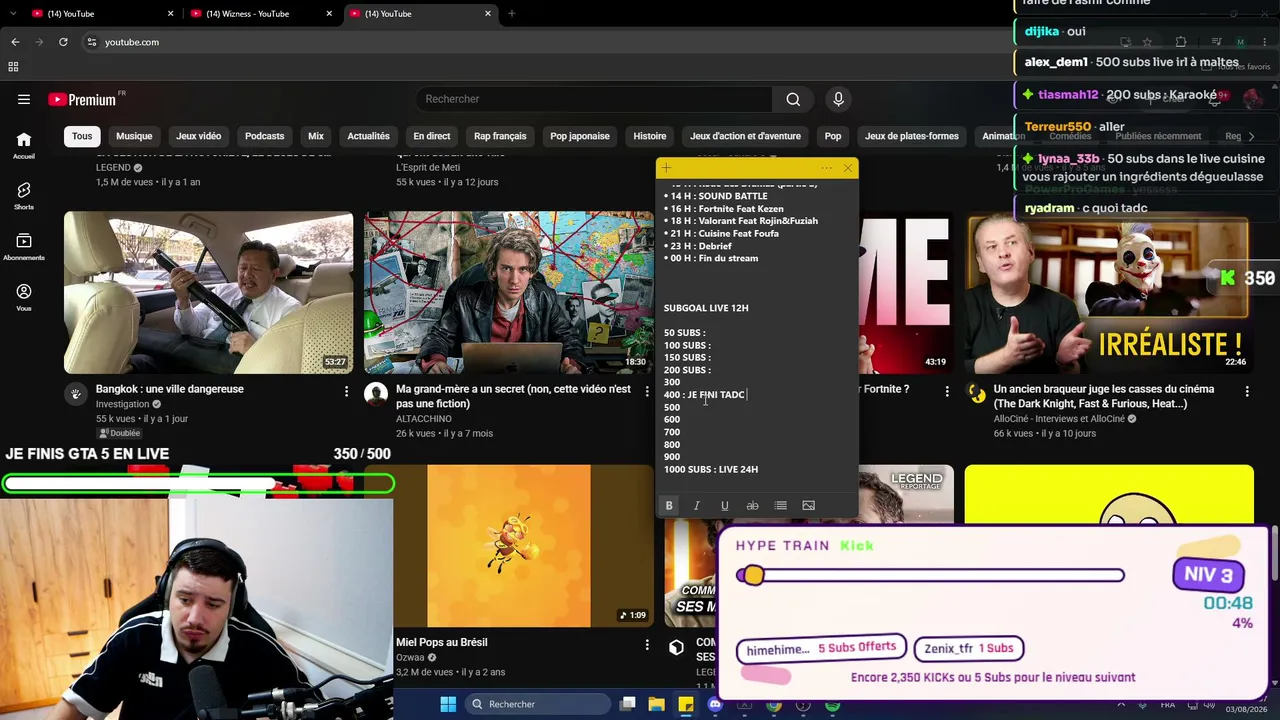Select the Actualités filter chip
Screen dimensions: 1280x720
[368, 136]
